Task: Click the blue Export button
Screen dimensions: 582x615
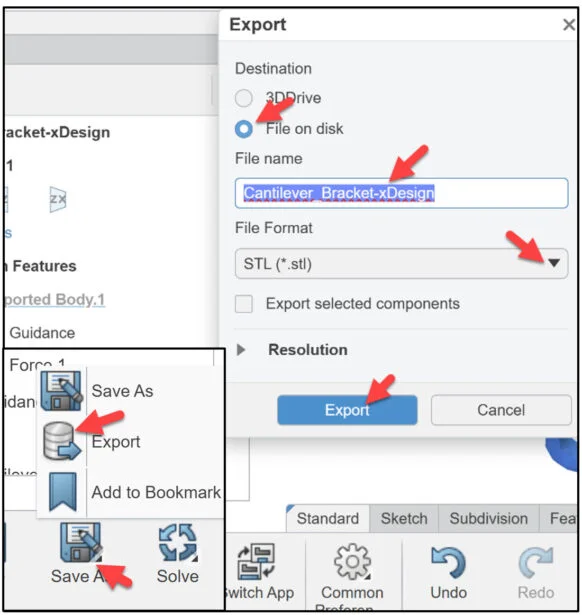Action: pyautogui.click(x=347, y=410)
